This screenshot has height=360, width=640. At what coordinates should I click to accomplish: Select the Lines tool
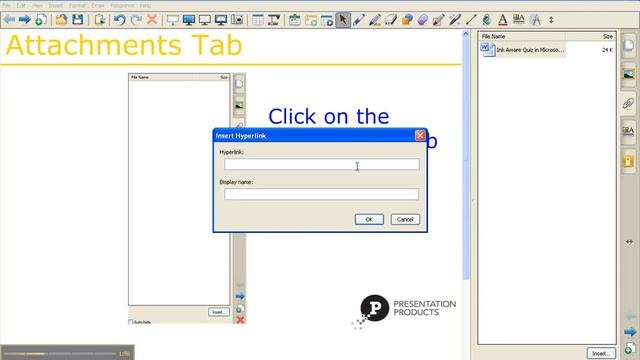coord(471,19)
